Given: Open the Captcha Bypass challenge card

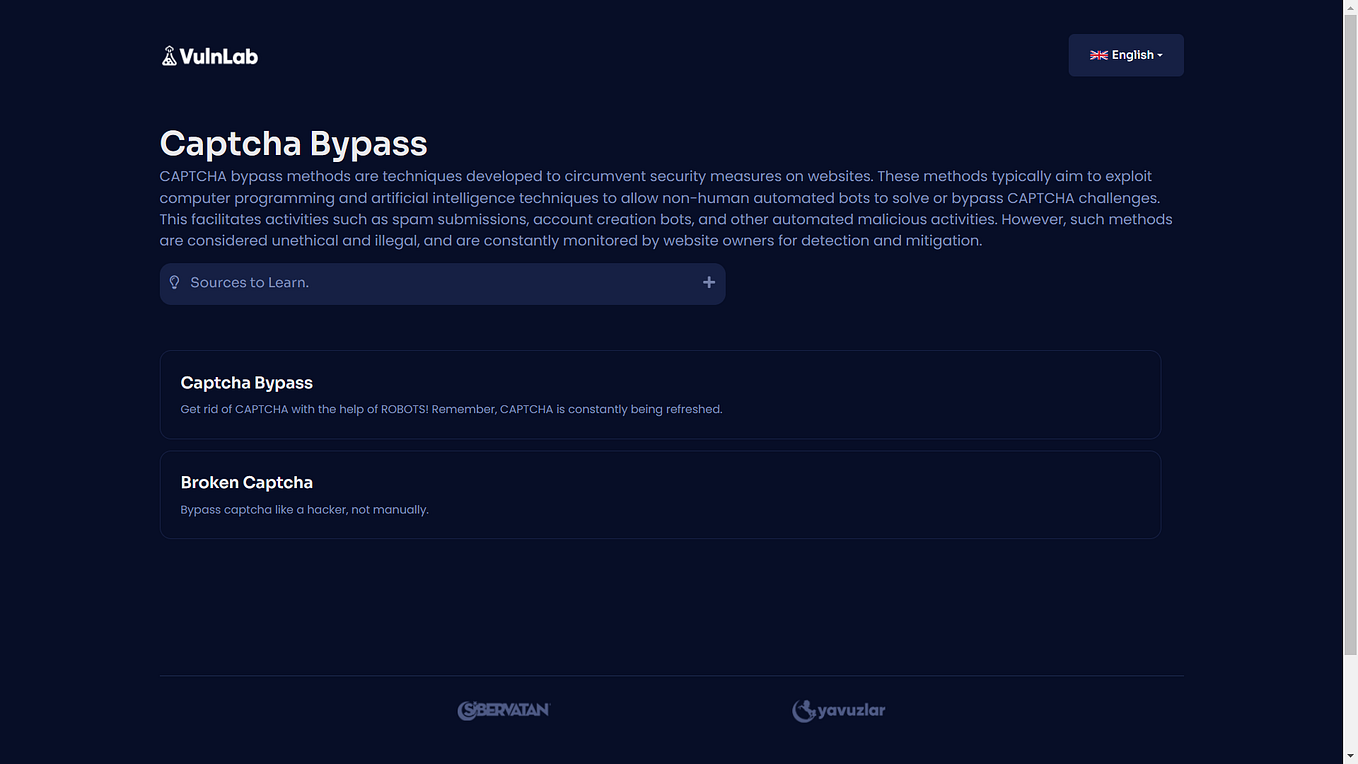Looking at the screenshot, I should (660, 394).
